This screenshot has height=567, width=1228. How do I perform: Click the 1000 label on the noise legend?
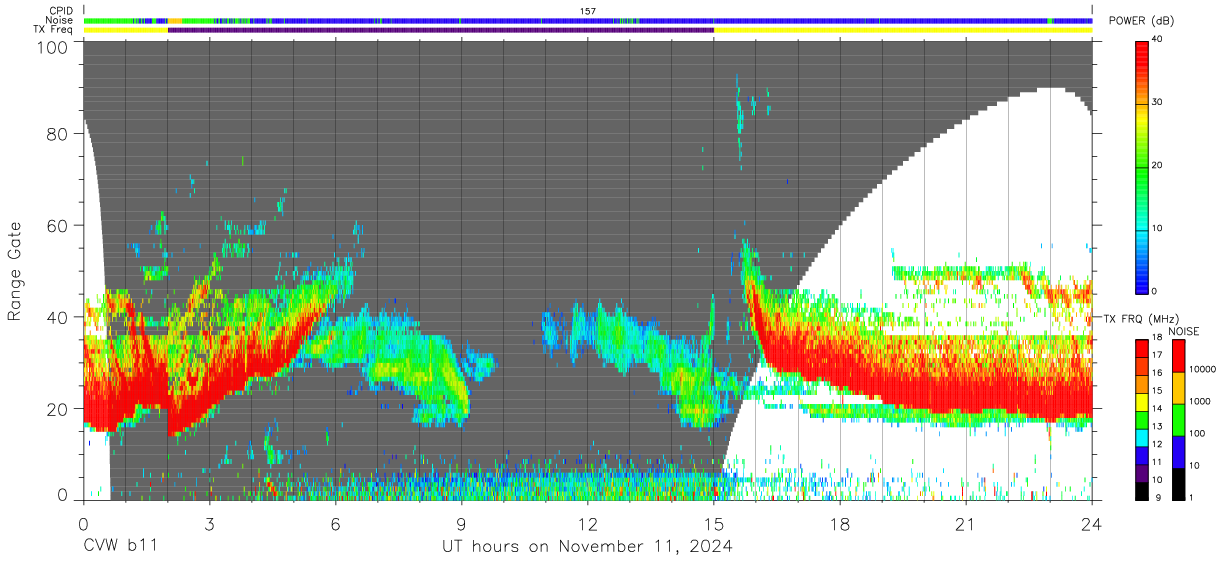(x=1202, y=401)
